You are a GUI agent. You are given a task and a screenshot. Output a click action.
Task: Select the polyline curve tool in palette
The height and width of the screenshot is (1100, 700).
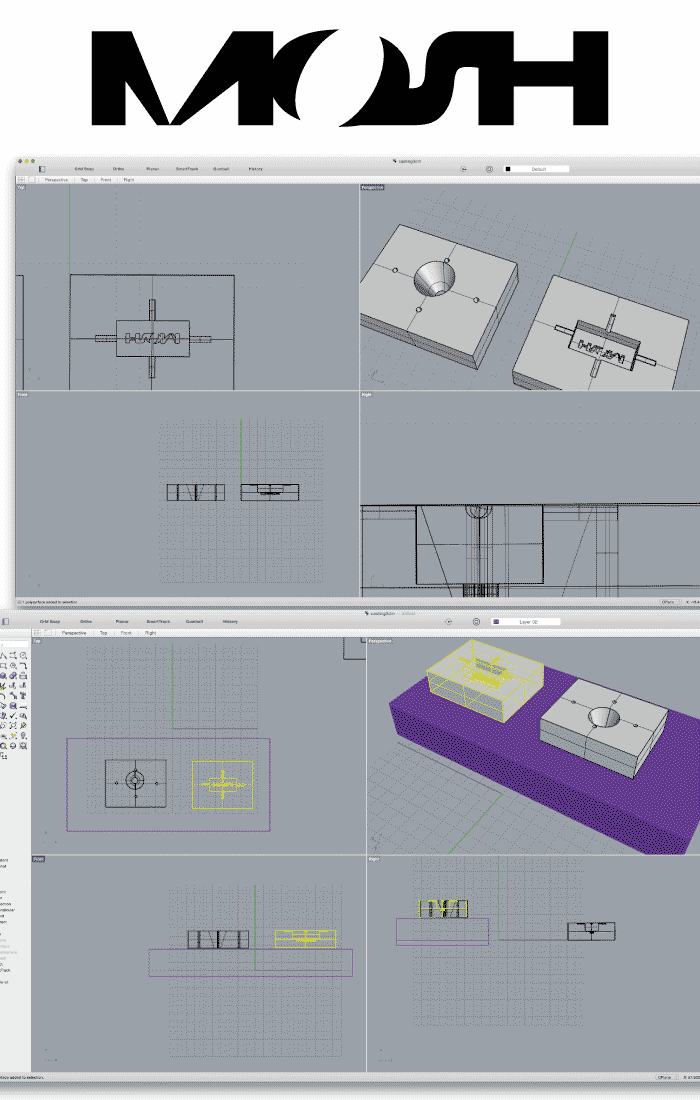[x=3, y=655]
